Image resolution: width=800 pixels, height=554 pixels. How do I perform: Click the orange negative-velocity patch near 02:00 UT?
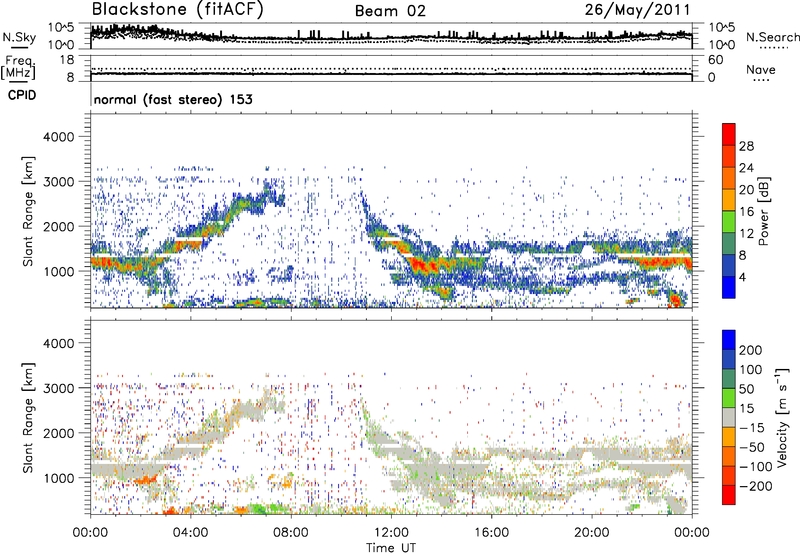coord(145,480)
